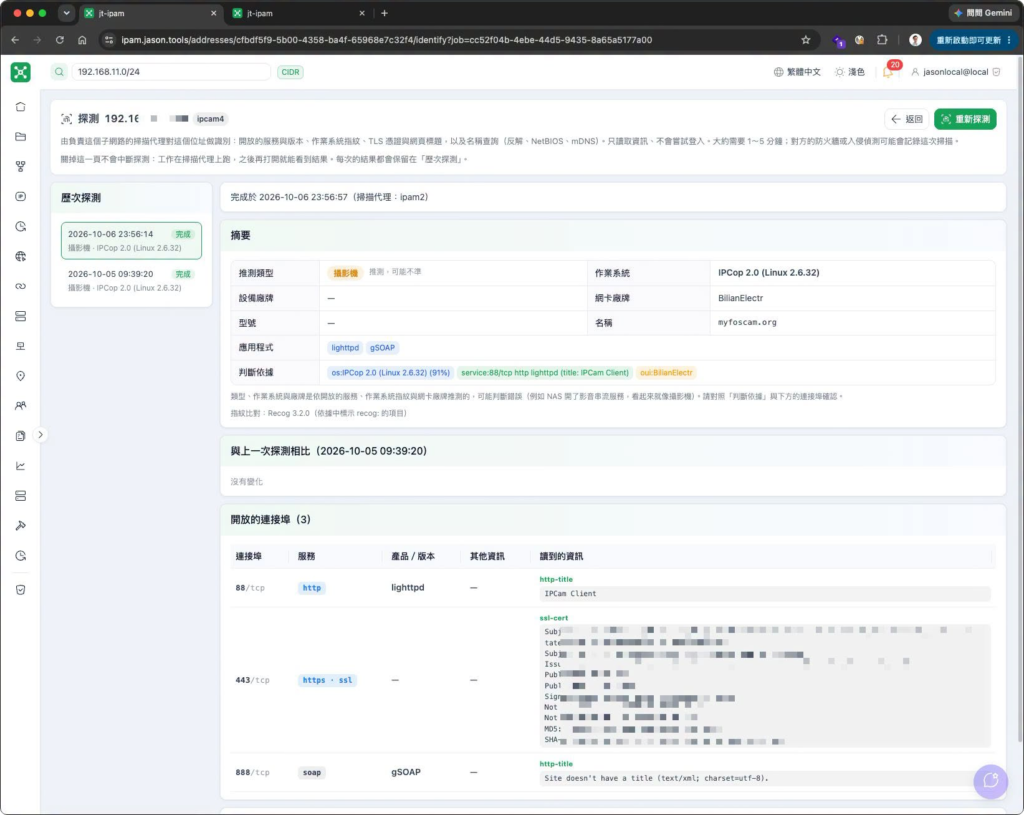This screenshot has height=815, width=1024.
Task: Open the shield icon in the left sidebar
Action: pyautogui.click(x=21, y=590)
